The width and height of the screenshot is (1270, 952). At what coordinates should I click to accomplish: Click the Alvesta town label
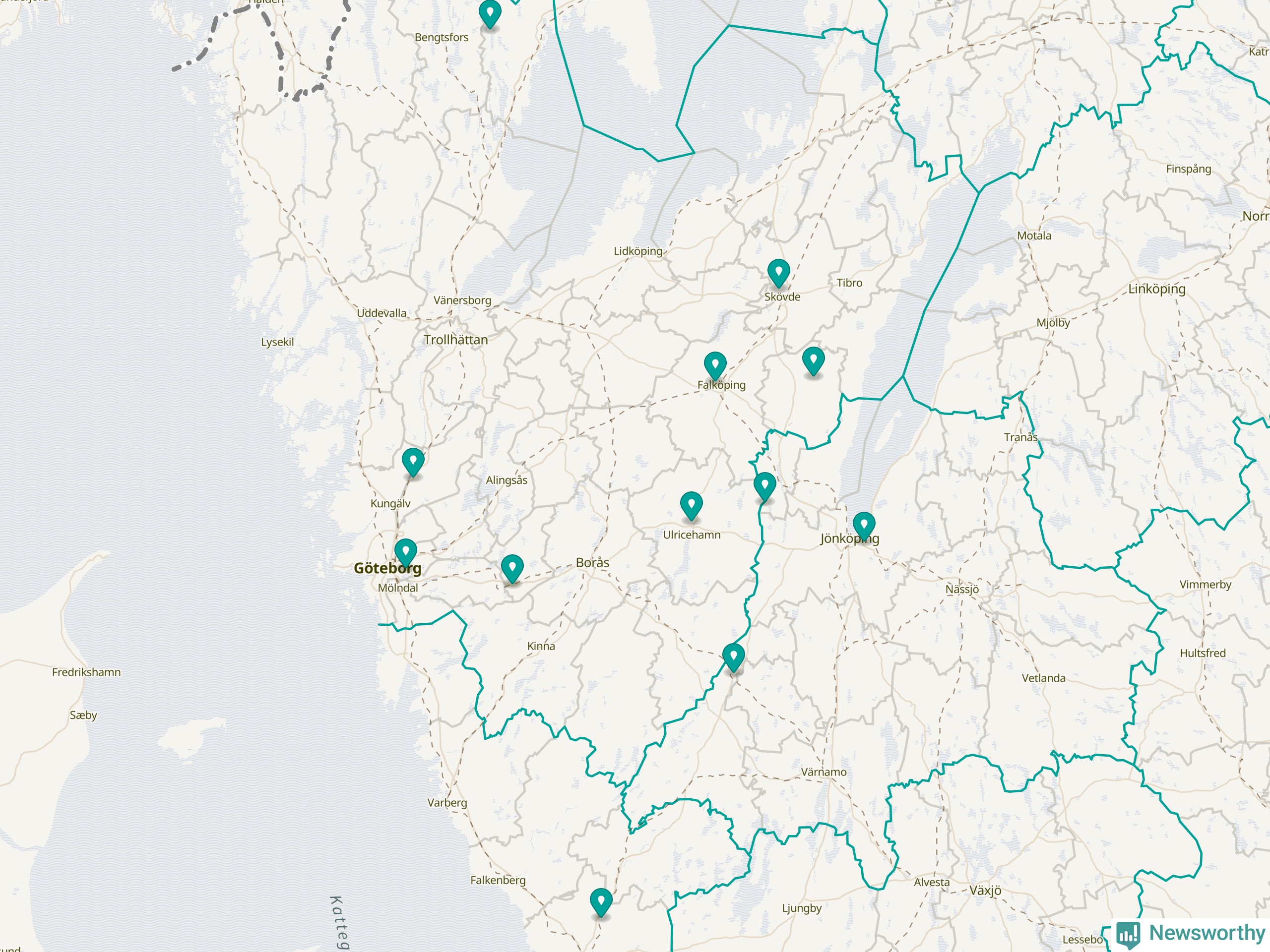point(932,883)
